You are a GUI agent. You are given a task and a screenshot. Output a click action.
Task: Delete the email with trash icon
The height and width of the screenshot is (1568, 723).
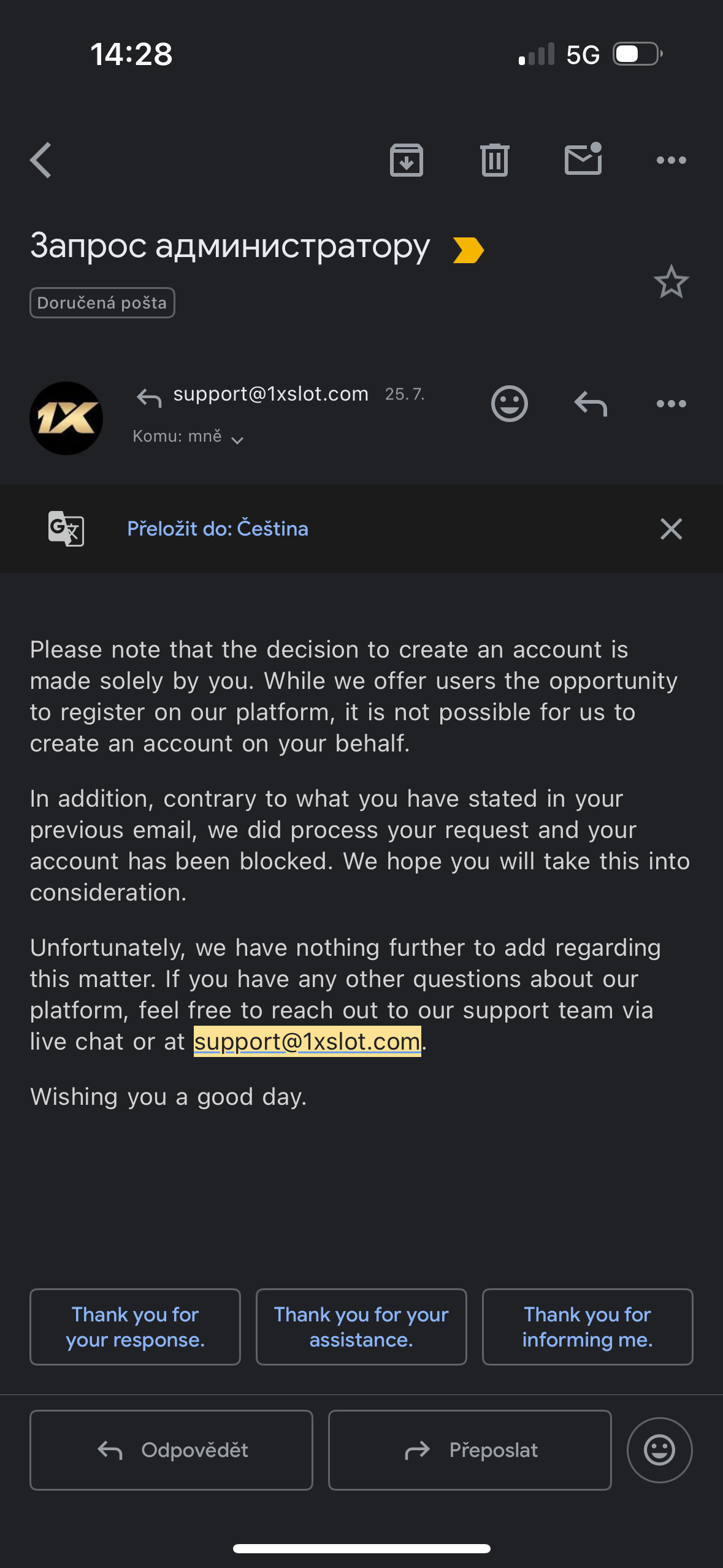coord(495,160)
